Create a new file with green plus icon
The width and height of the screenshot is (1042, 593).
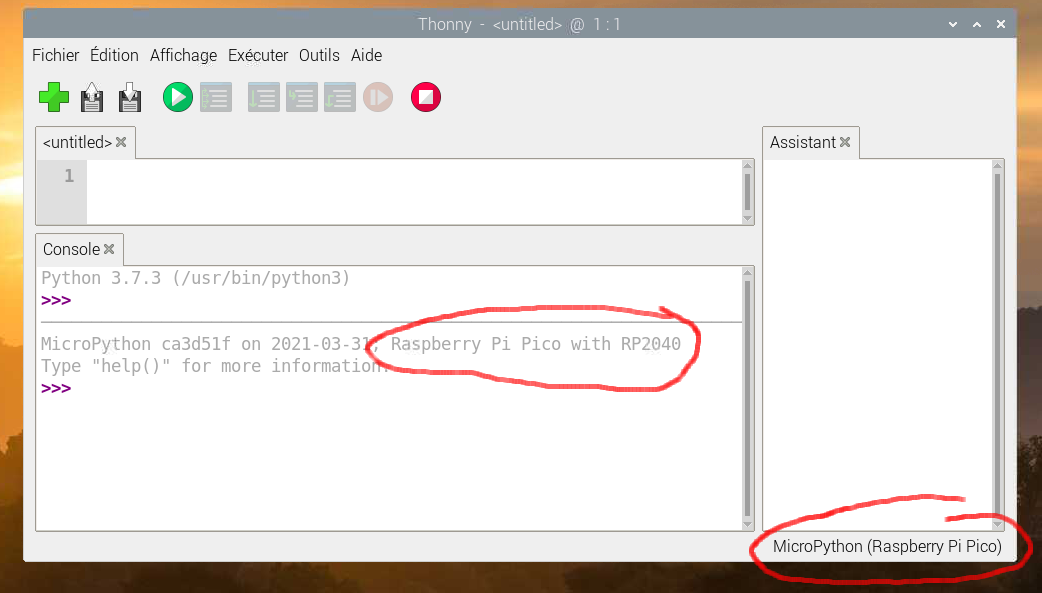coord(54,97)
